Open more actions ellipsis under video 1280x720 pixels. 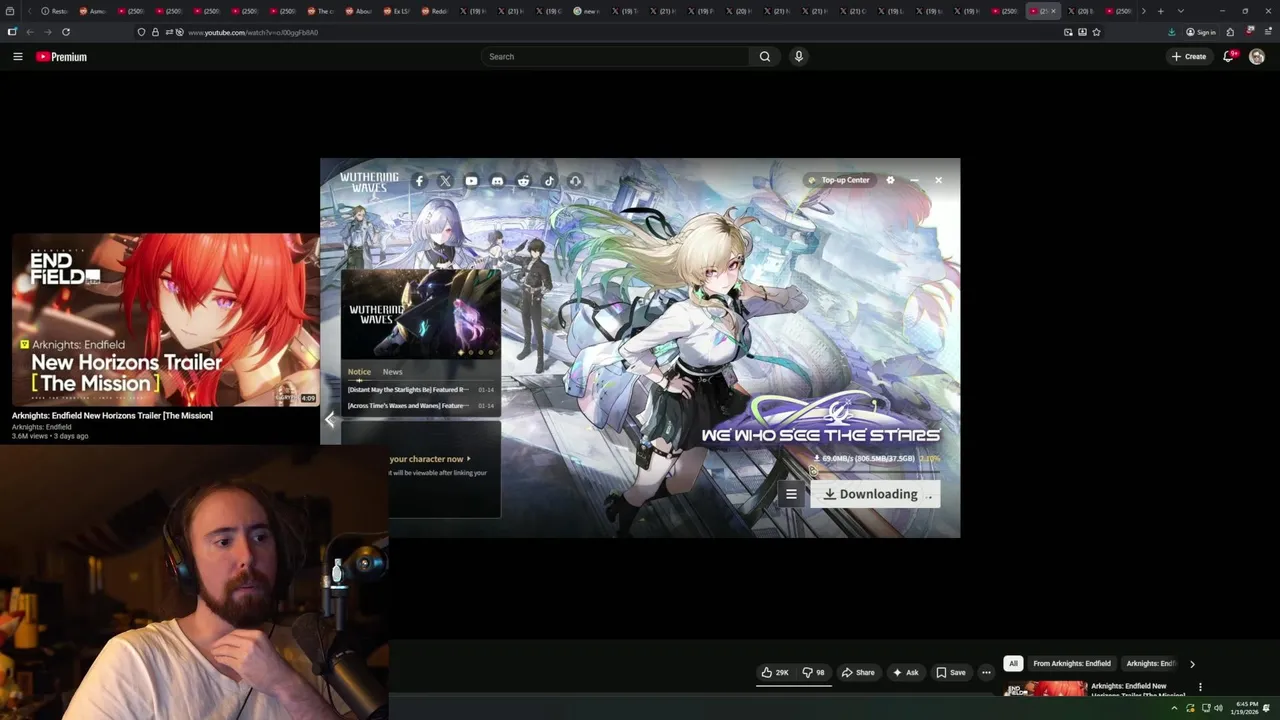click(986, 673)
